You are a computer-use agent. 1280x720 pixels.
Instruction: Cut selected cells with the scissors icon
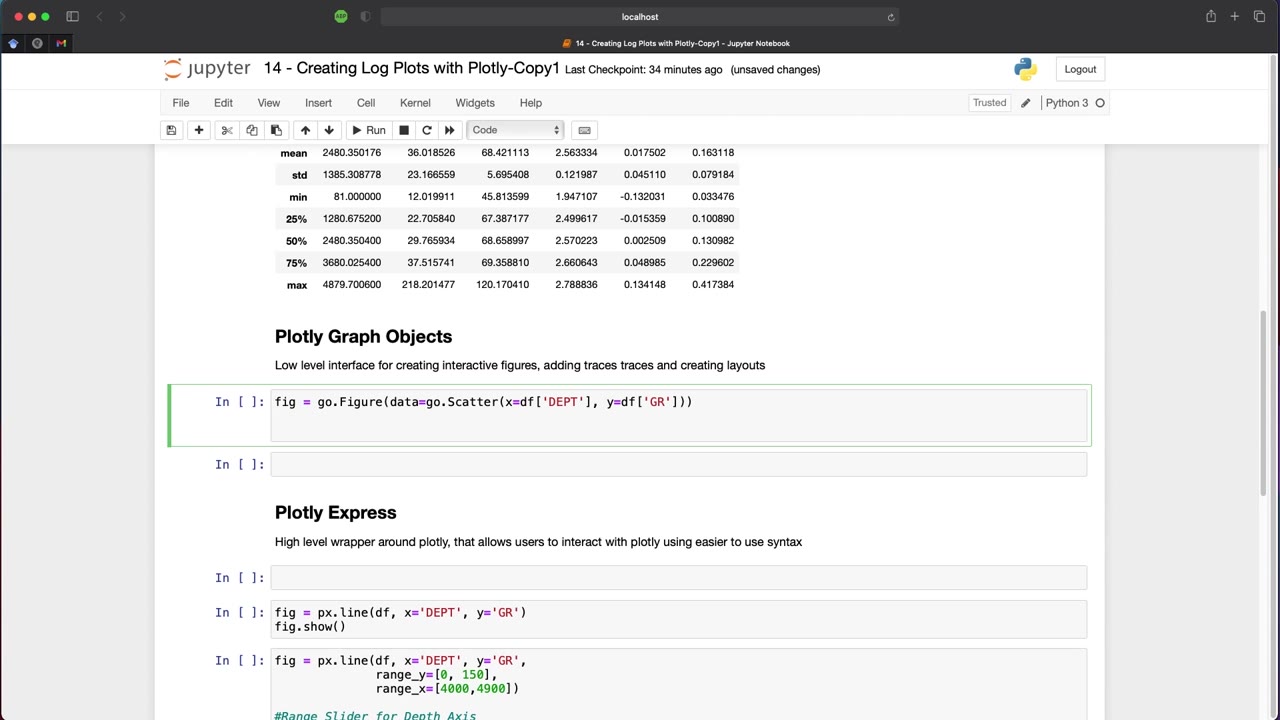click(227, 130)
